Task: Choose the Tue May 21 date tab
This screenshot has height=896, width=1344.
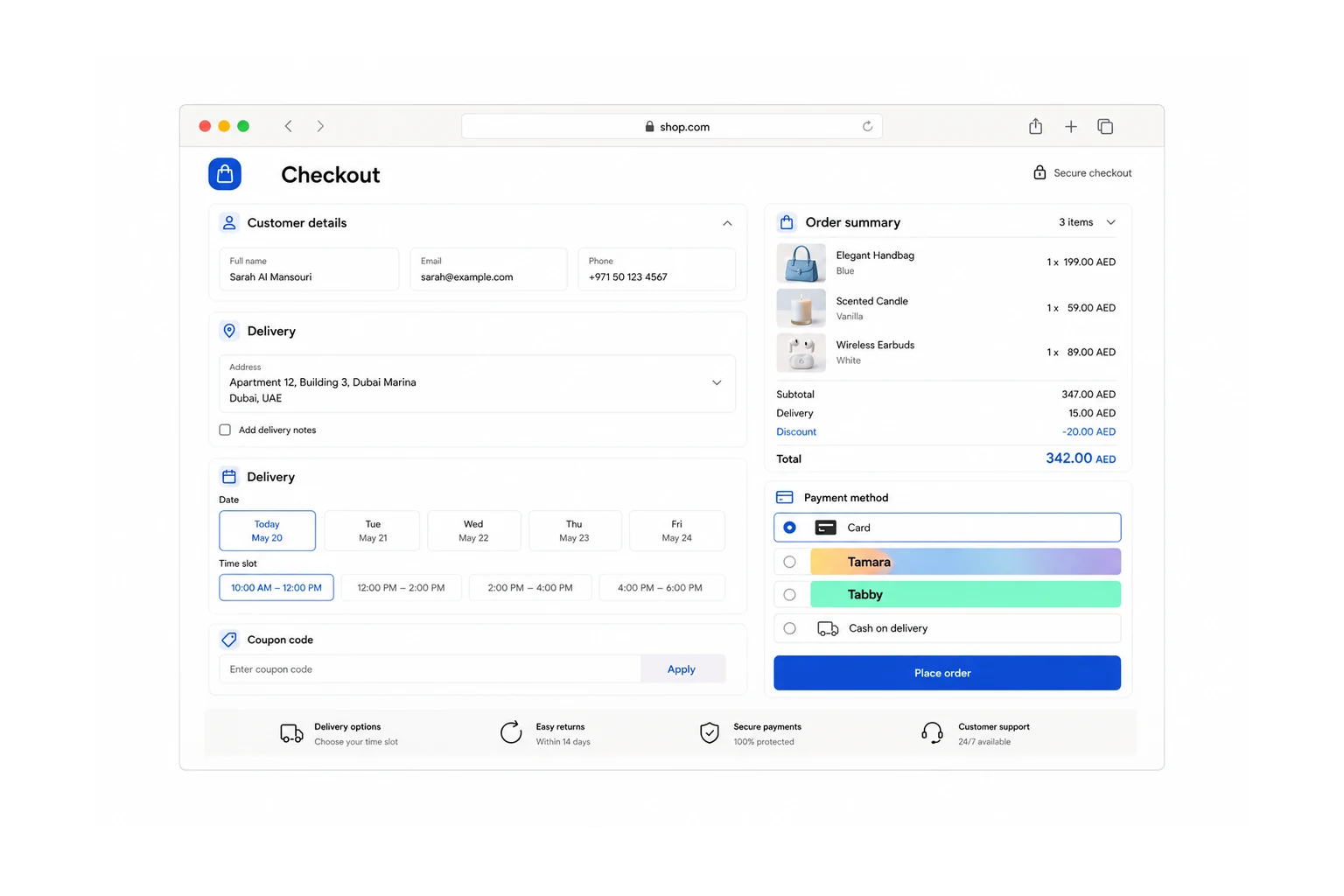Action: (x=373, y=531)
